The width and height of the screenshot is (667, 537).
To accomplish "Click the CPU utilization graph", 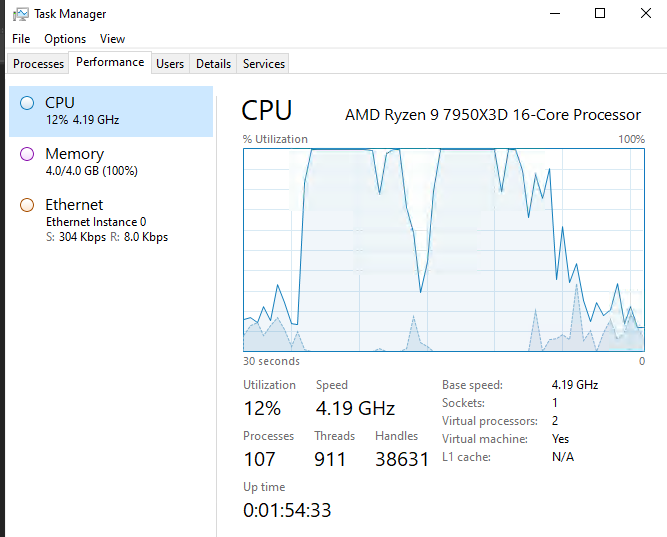I will (x=443, y=250).
